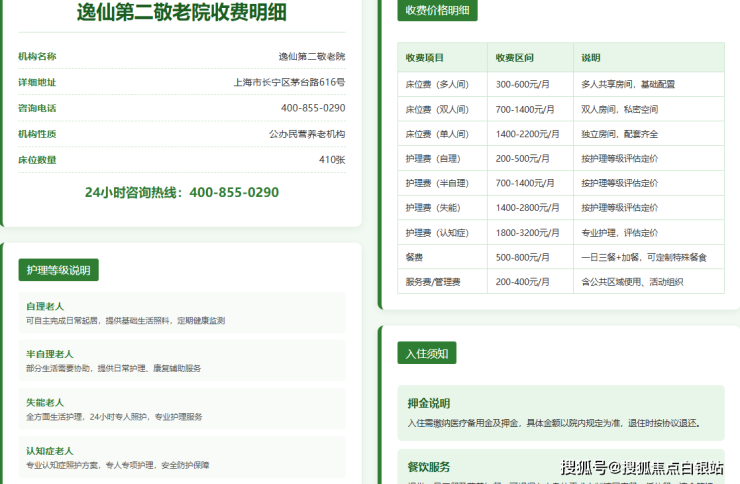Click the value 公办民营养老机构

(x=307, y=134)
